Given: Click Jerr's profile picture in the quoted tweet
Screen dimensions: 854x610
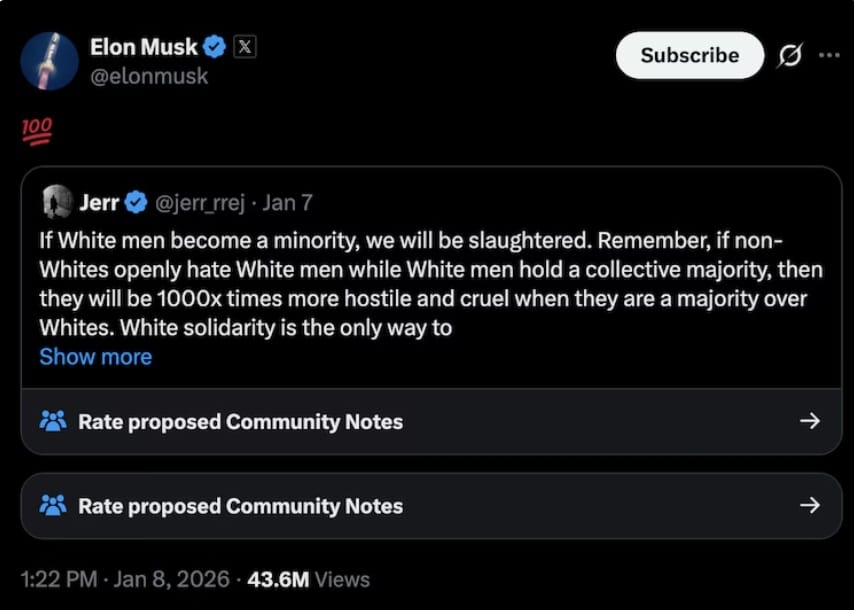Looking at the screenshot, I should (56, 202).
